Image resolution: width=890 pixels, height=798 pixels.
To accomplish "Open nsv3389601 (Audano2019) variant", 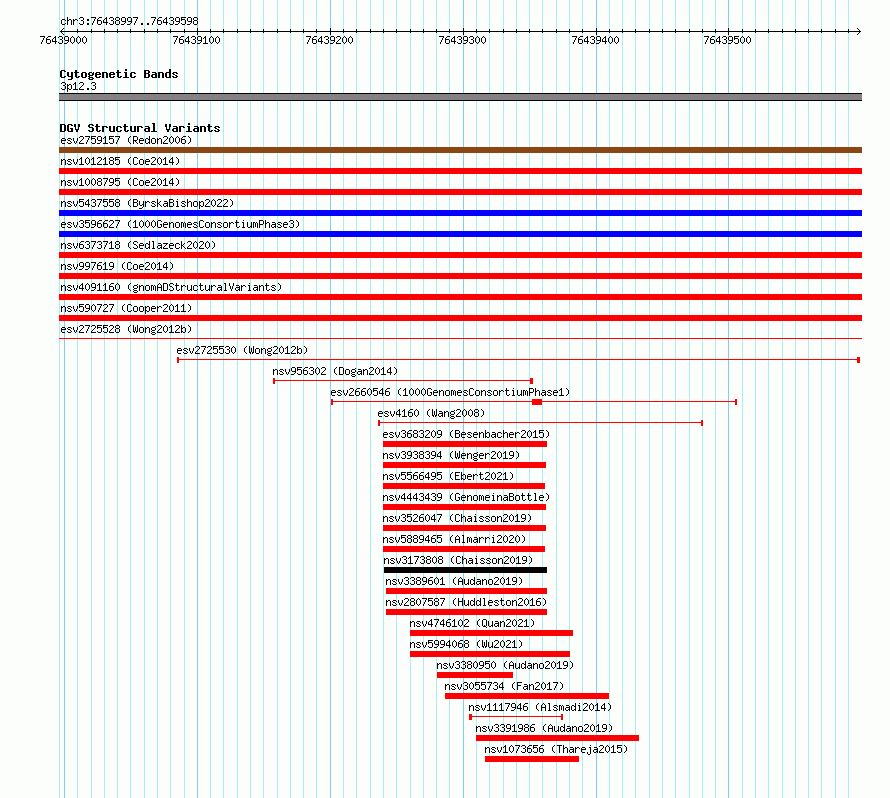I will 454,581.
